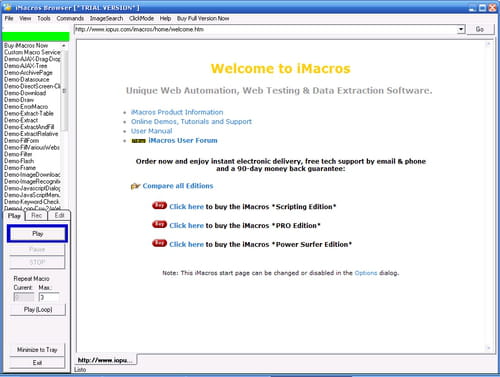This screenshot has height=377, width=500.
Task: Open the Commands menu
Action: tap(70, 18)
